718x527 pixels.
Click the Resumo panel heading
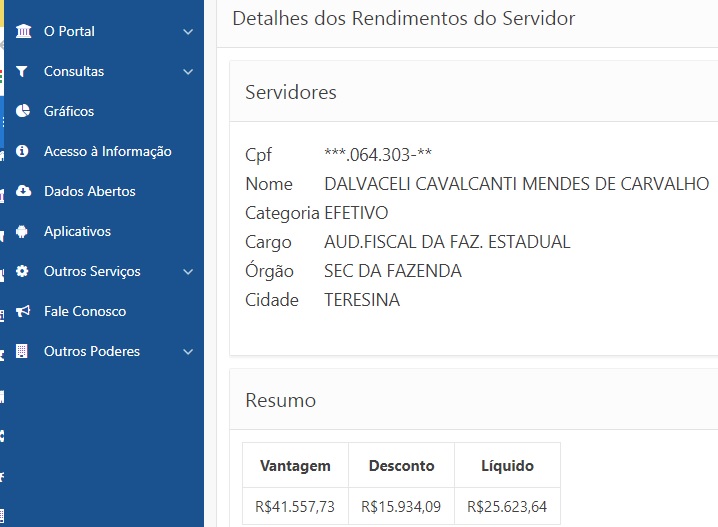[281, 400]
